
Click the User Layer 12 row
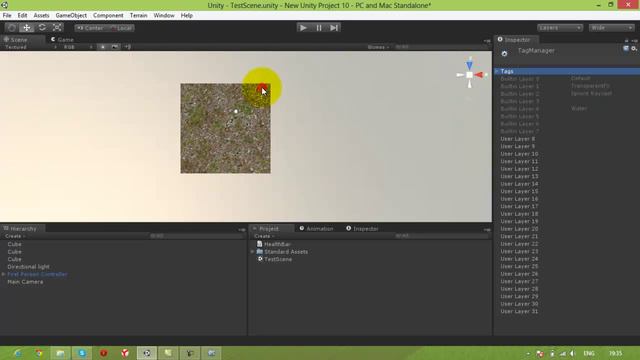tap(567, 169)
